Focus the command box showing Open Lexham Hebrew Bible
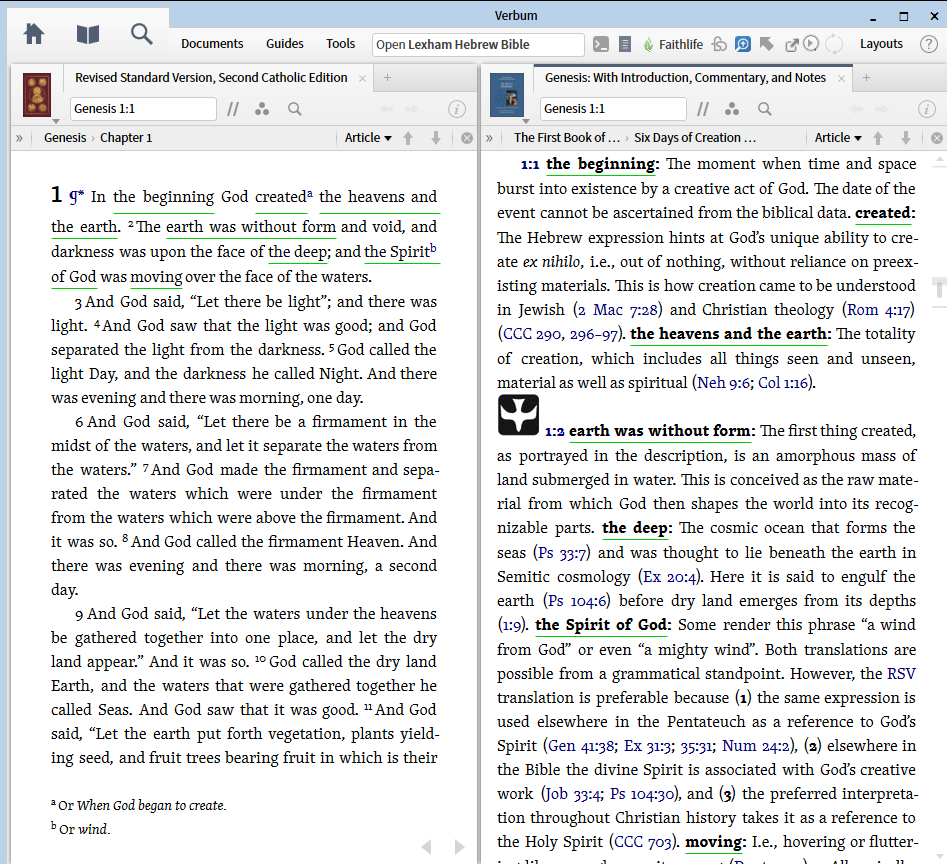This screenshot has height=864, width=947. tap(478, 45)
